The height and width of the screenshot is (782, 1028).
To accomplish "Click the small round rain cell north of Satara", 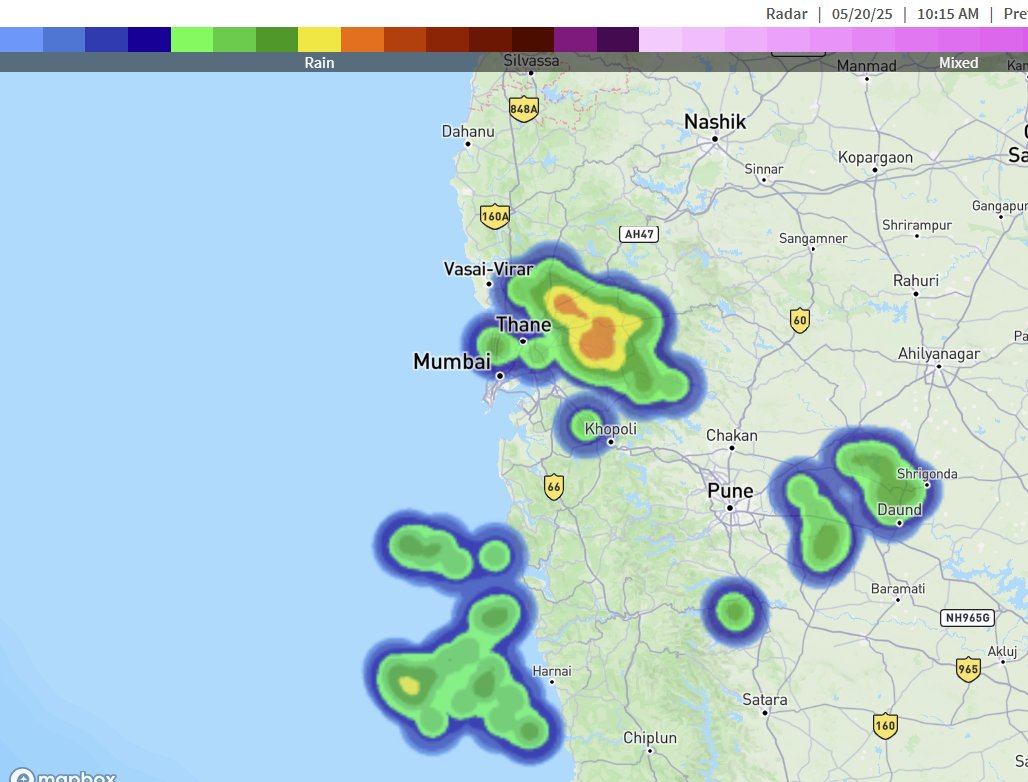I will [734, 612].
